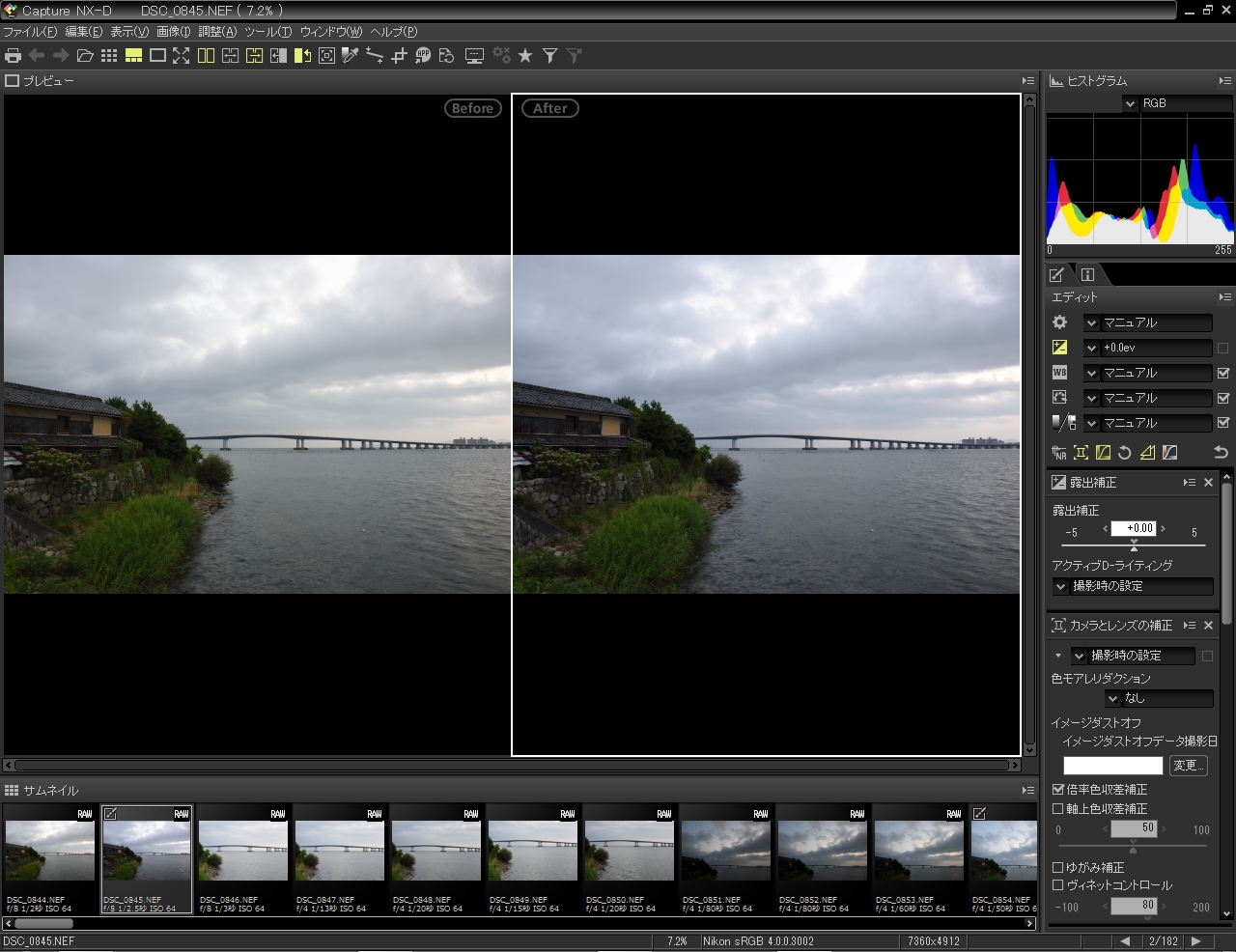
Task: Open the 調整(A) menu
Action: click(217, 32)
